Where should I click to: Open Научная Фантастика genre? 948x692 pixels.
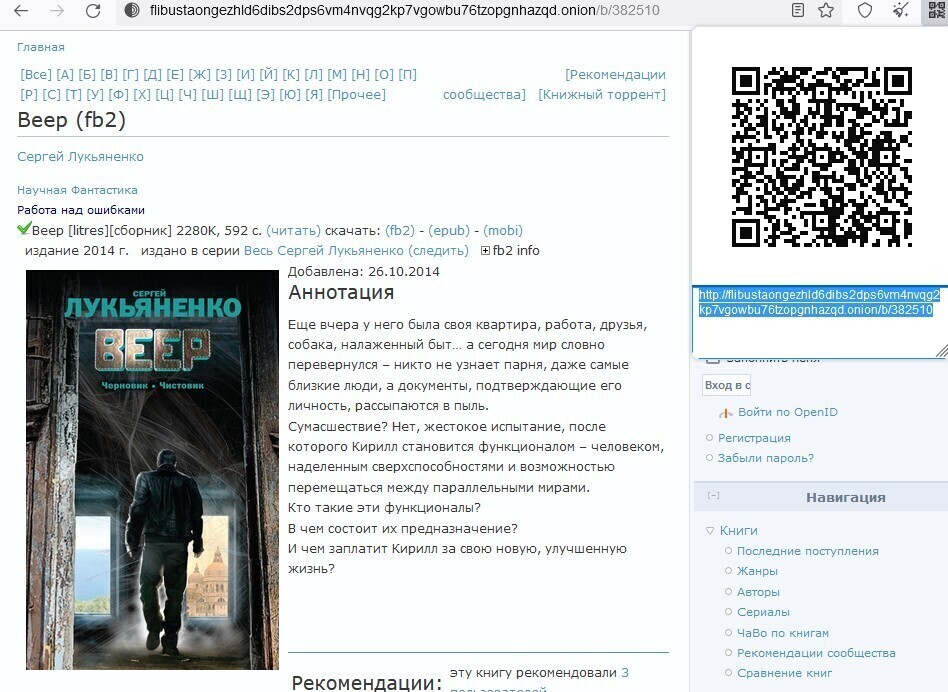(x=77, y=190)
